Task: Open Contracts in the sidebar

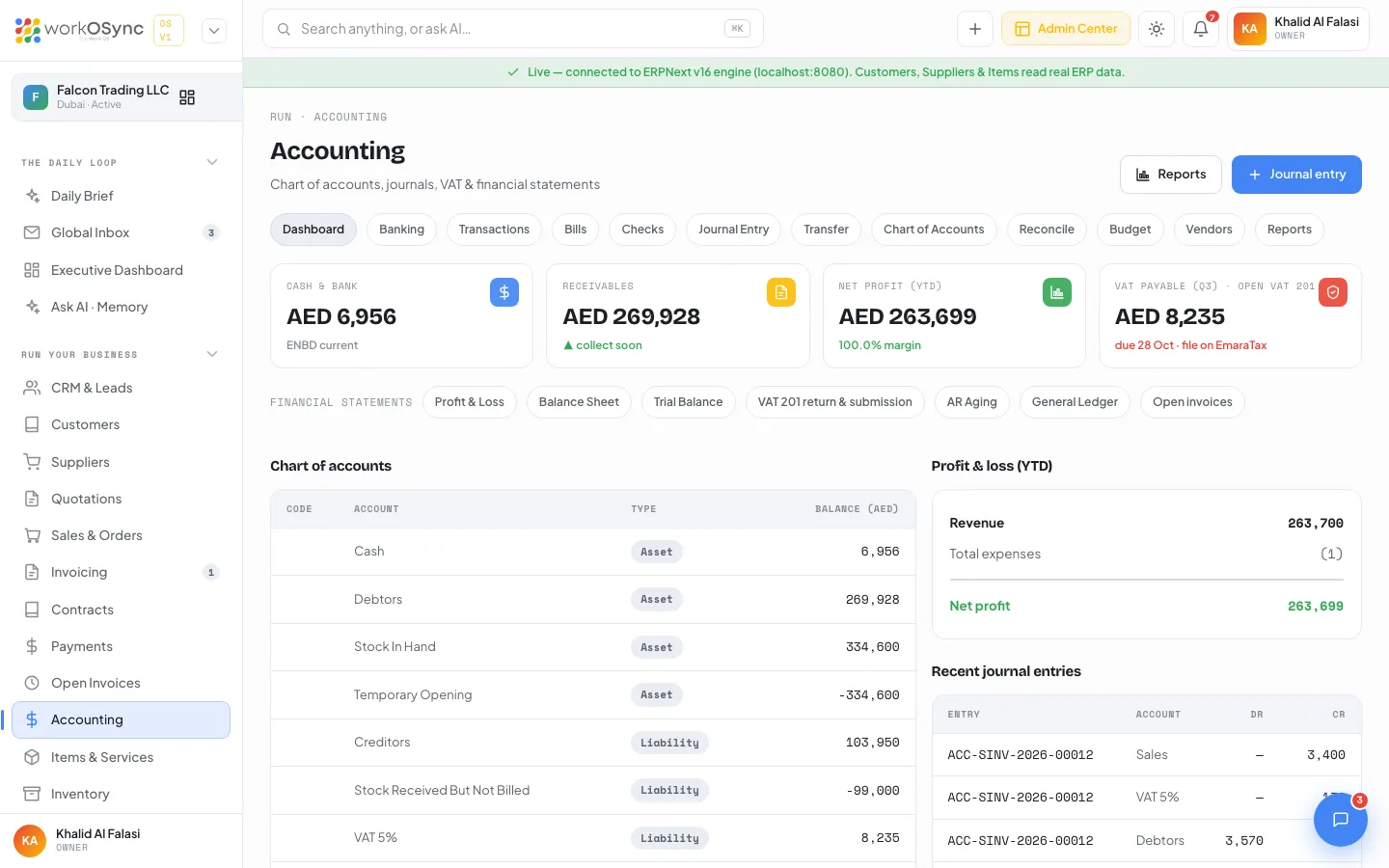Action: coord(121,610)
